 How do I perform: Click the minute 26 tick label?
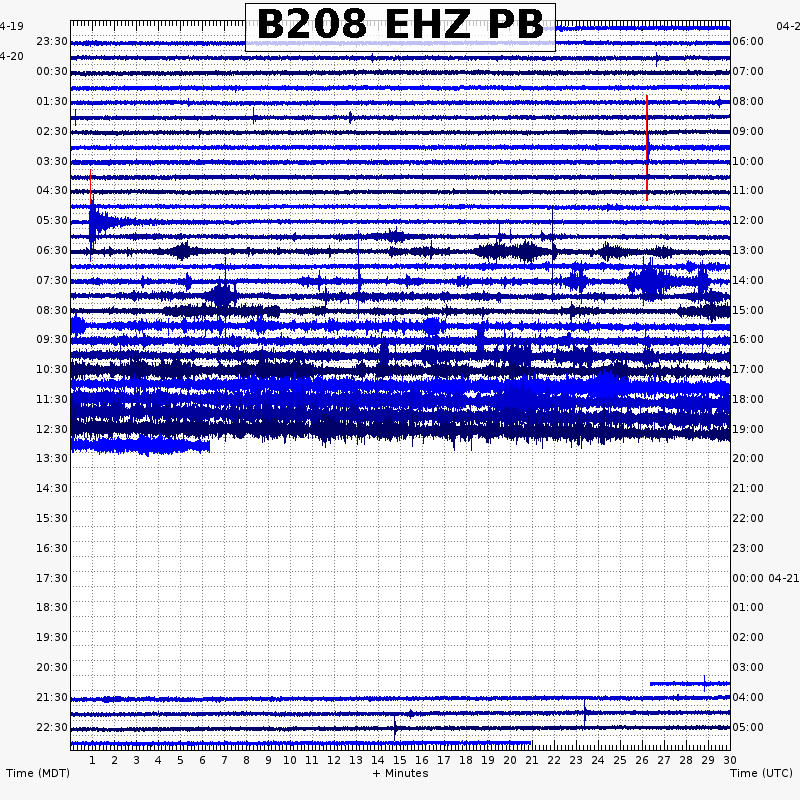(642, 760)
